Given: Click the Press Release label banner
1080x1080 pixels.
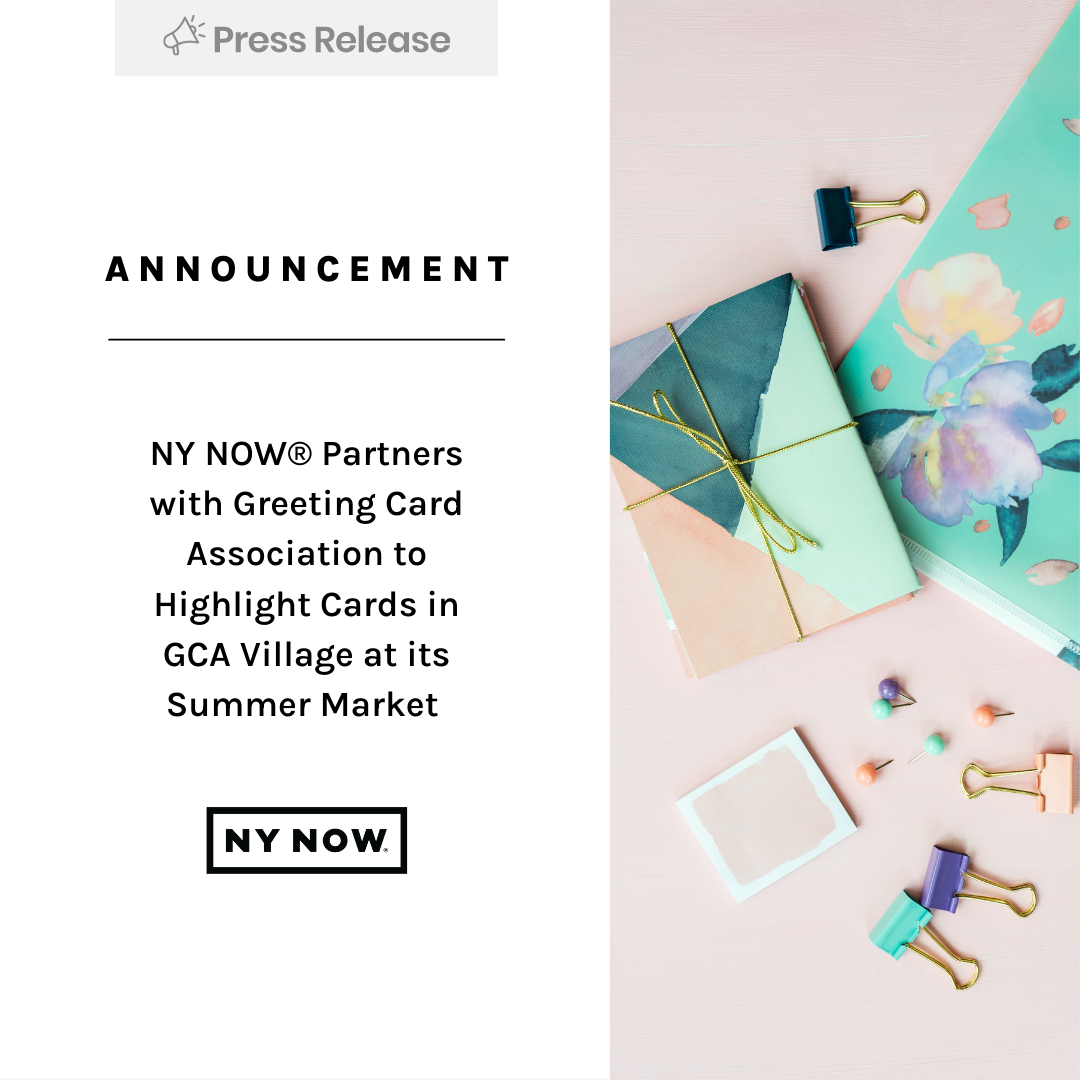Looking at the screenshot, I should 306,38.
